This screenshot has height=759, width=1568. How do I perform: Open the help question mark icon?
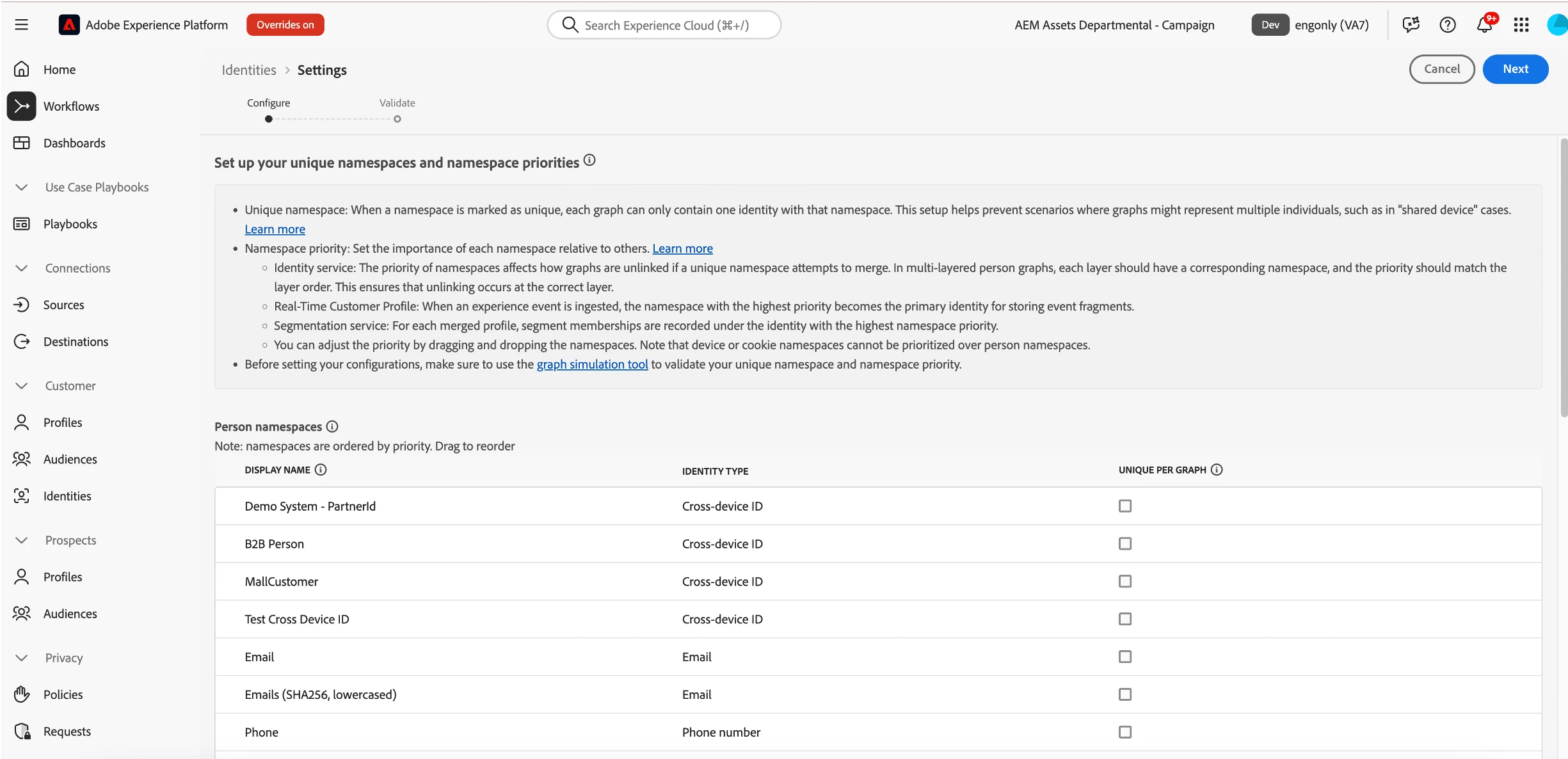pyautogui.click(x=1448, y=25)
